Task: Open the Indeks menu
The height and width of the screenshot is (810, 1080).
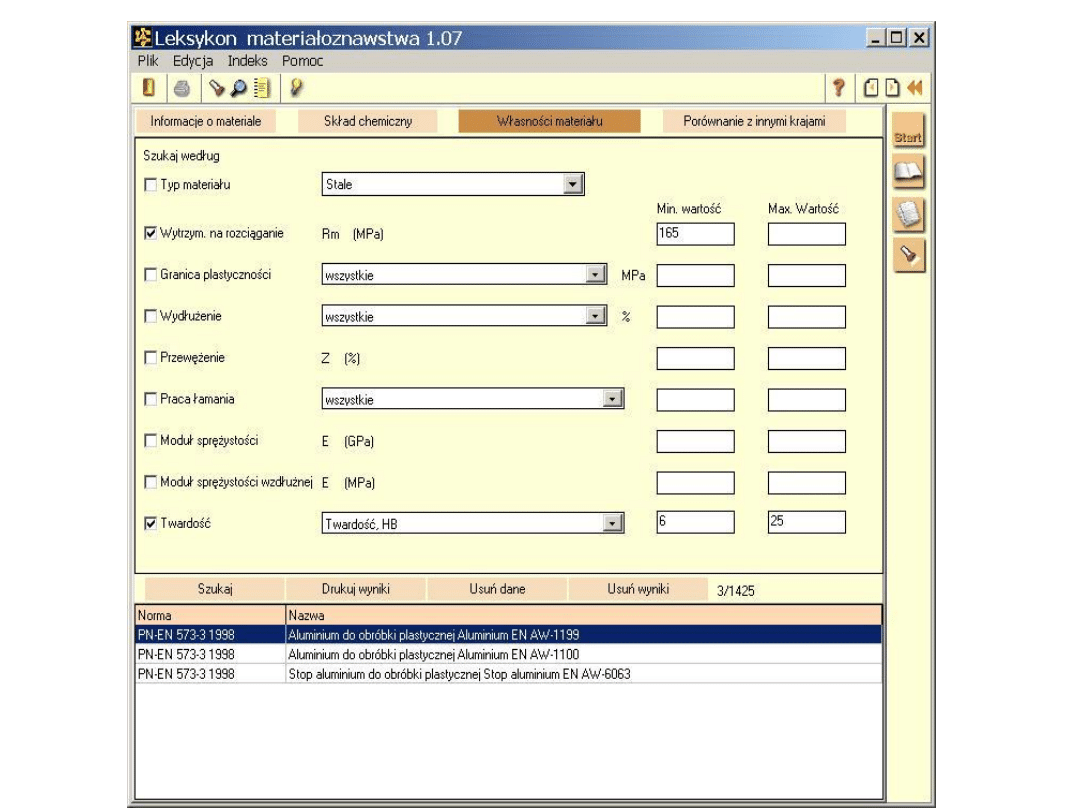Action: [x=247, y=61]
